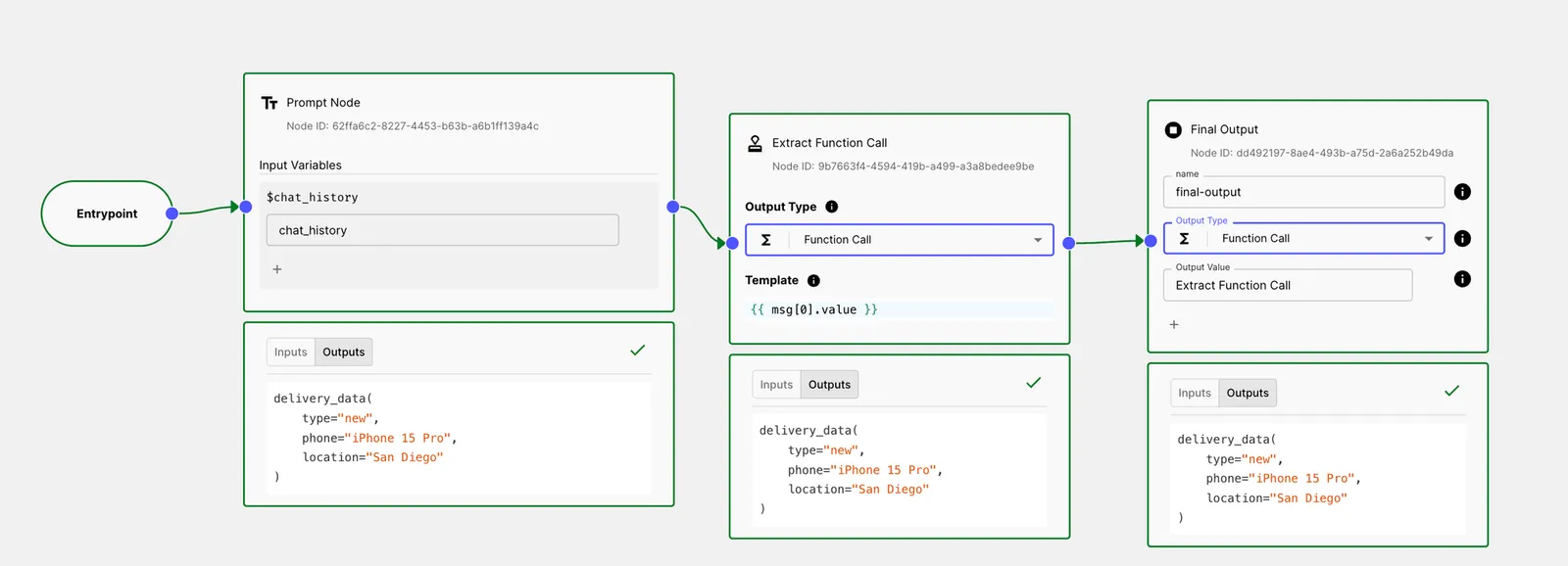This screenshot has width=1568, height=566.
Task: Click Extract Function Call title text
Action: [829, 143]
